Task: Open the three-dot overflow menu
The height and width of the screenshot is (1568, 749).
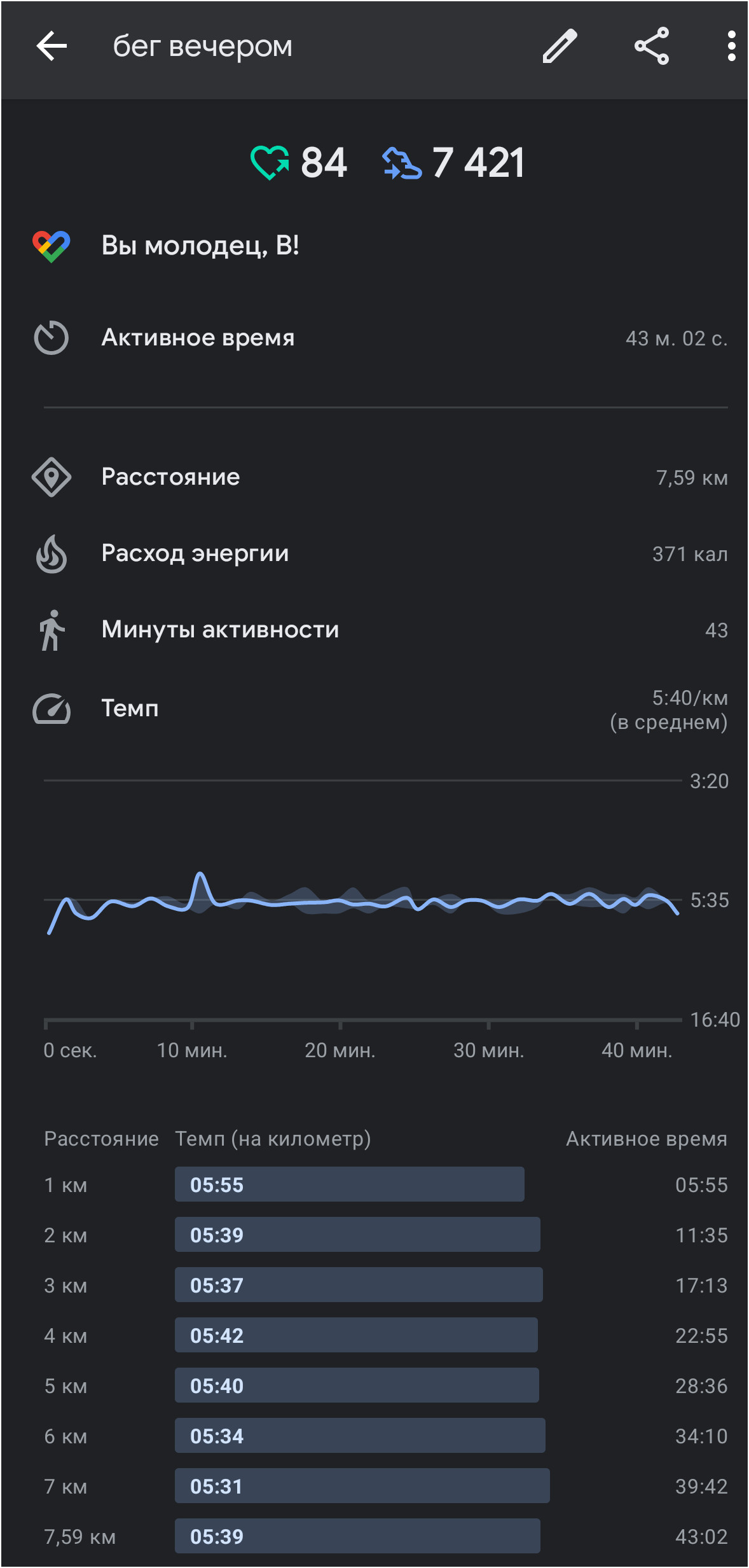Action: 731,46
